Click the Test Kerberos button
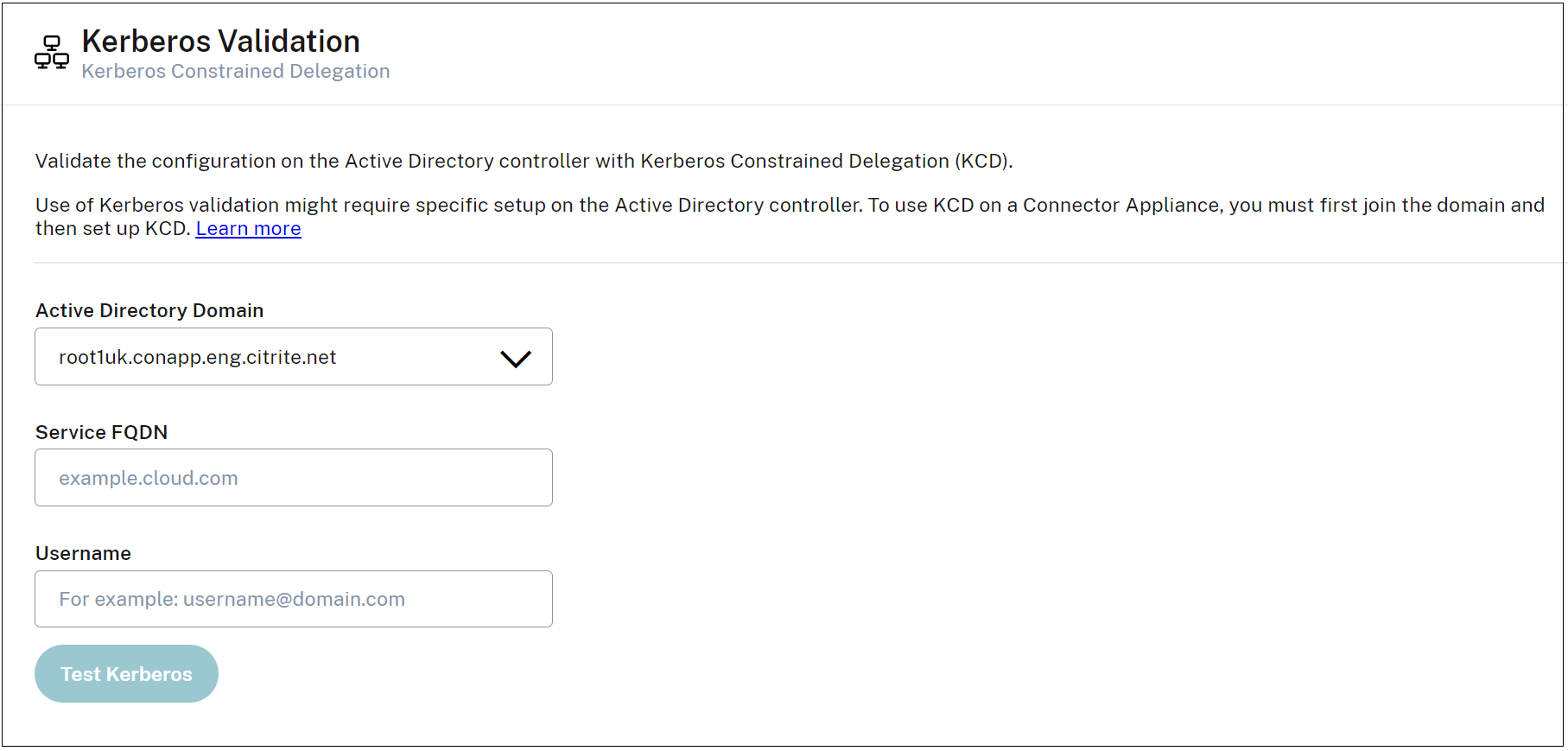This screenshot has width=1568, height=751. [126, 673]
